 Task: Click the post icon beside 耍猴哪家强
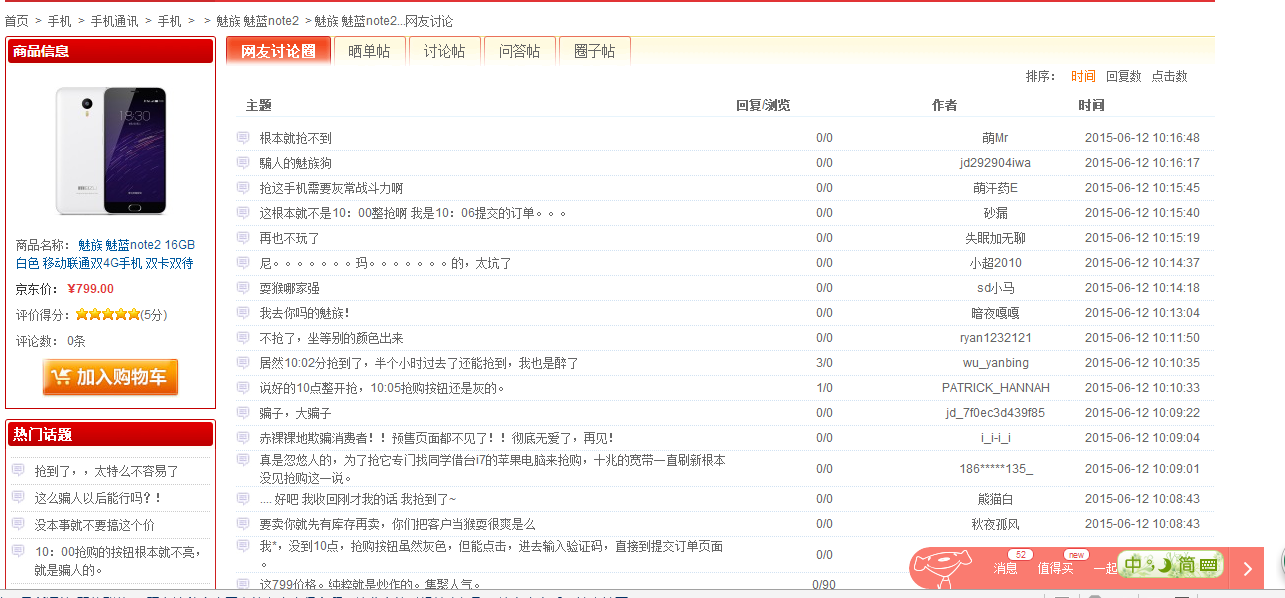click(243, 288)
